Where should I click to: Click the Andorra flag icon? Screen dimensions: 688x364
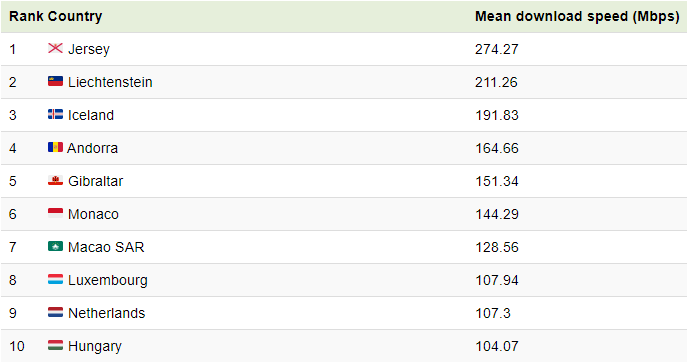point(55,147)
